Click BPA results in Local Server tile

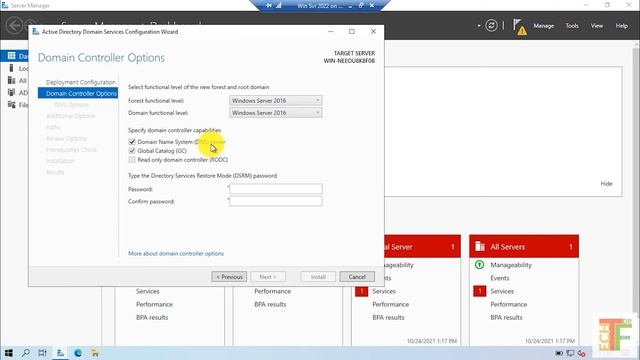[x=388, y=317]
